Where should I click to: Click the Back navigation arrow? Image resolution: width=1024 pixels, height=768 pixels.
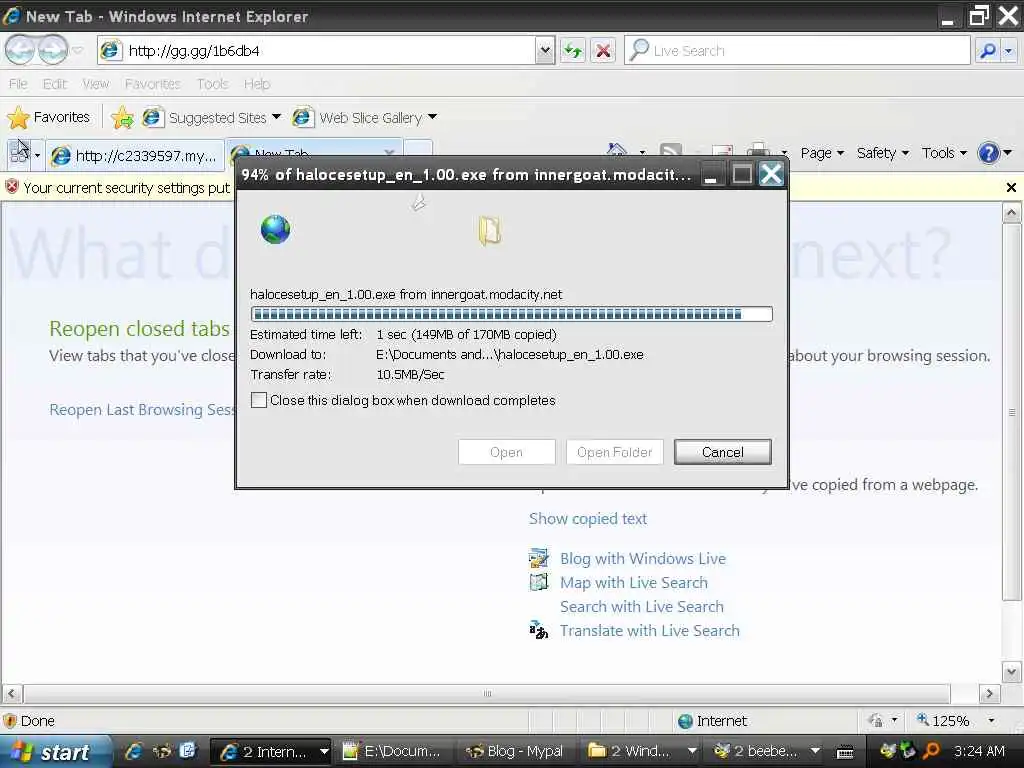pos(20,50)
